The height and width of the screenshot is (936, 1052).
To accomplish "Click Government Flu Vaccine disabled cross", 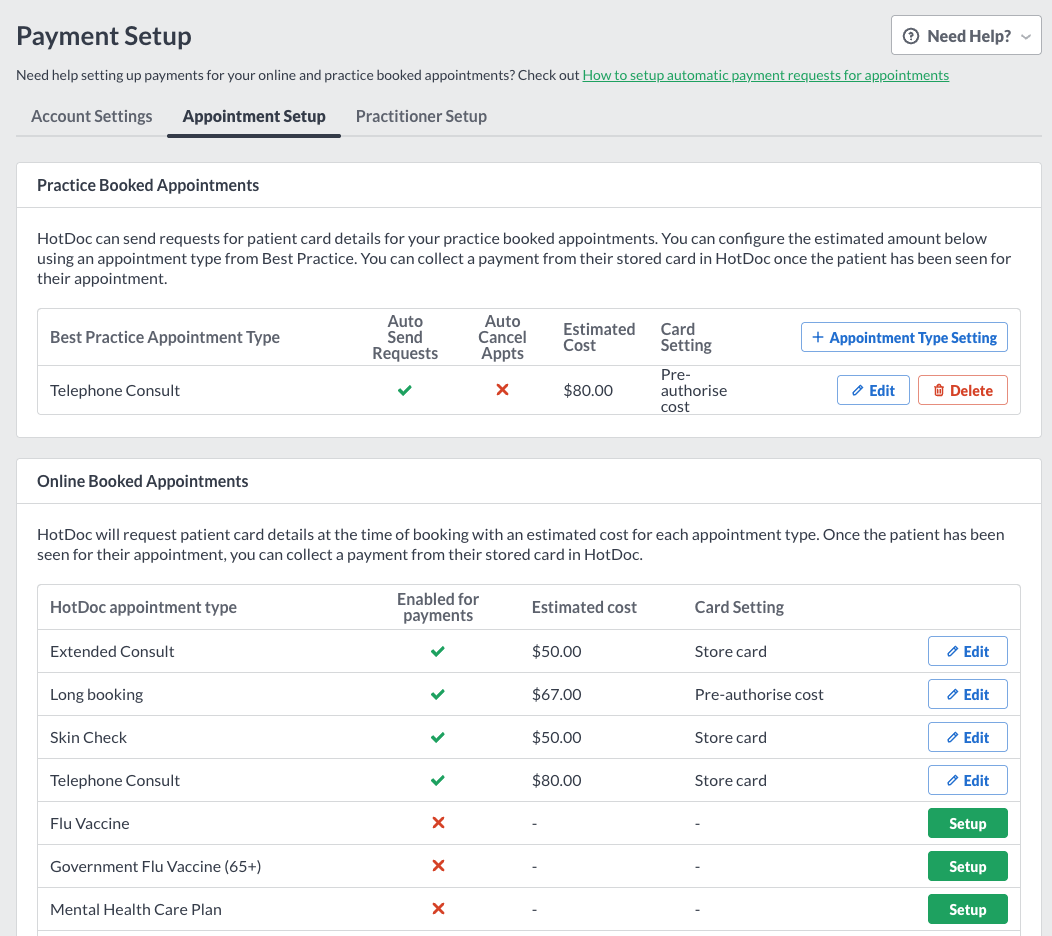I will (x=438, y=866).
